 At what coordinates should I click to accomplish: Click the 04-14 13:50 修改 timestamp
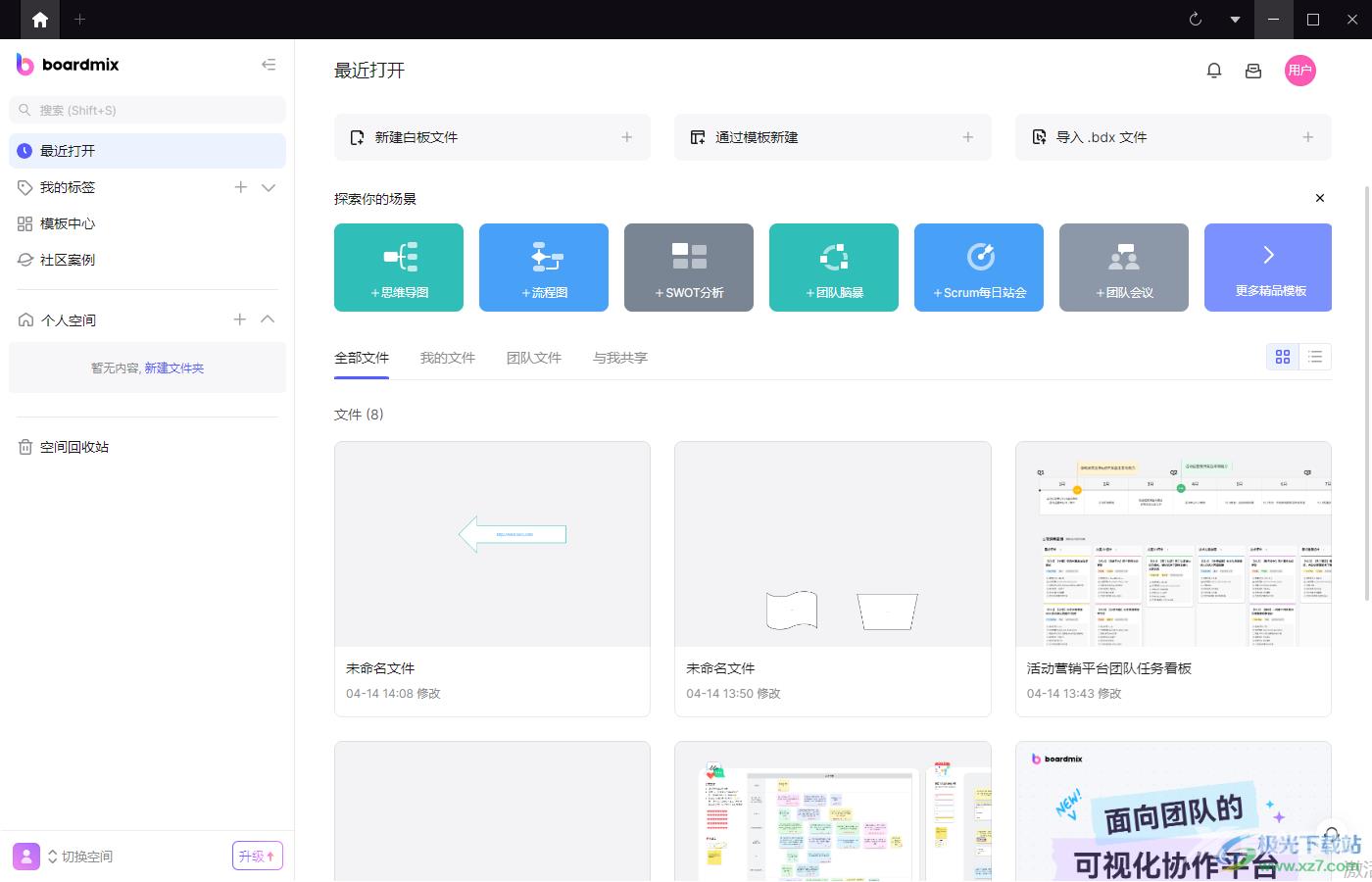734,694
